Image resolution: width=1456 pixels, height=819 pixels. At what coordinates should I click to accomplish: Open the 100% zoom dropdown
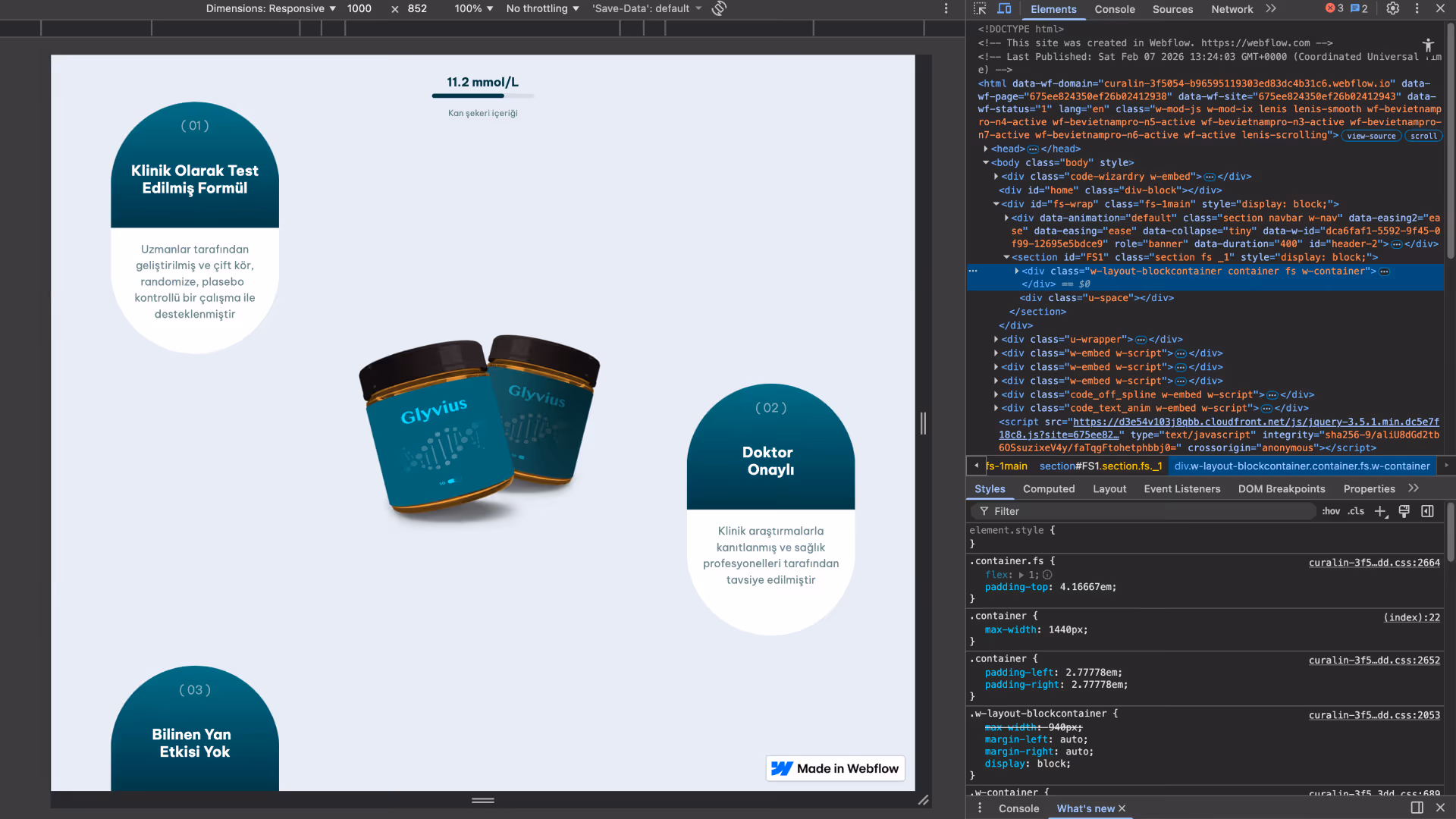(474, 8)
